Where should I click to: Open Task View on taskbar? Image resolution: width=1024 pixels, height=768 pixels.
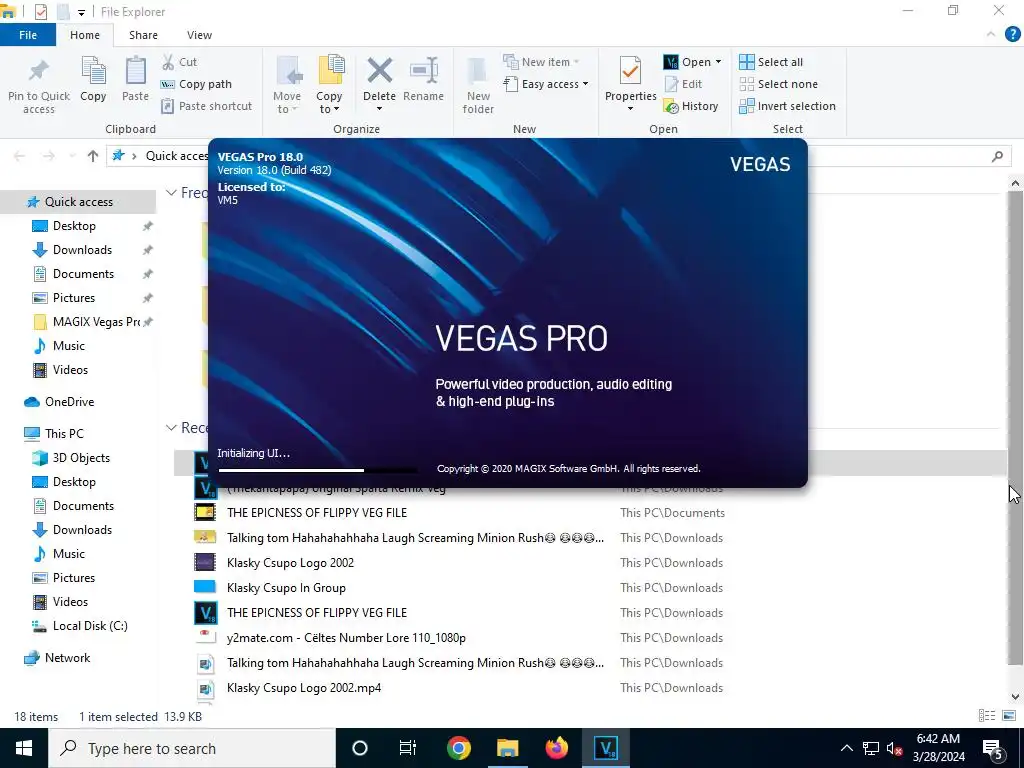pos(408,748)
